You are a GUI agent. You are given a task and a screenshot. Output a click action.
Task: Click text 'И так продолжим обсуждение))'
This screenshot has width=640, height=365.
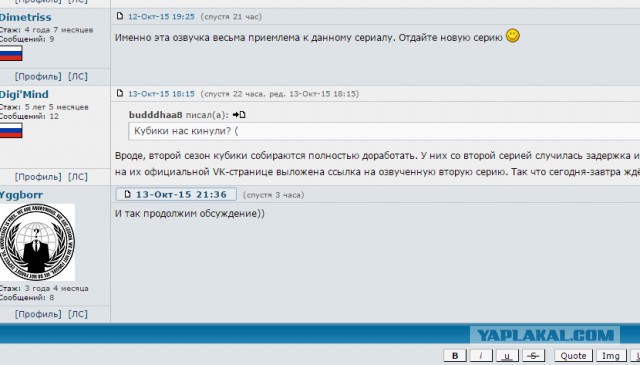[190, 214]
